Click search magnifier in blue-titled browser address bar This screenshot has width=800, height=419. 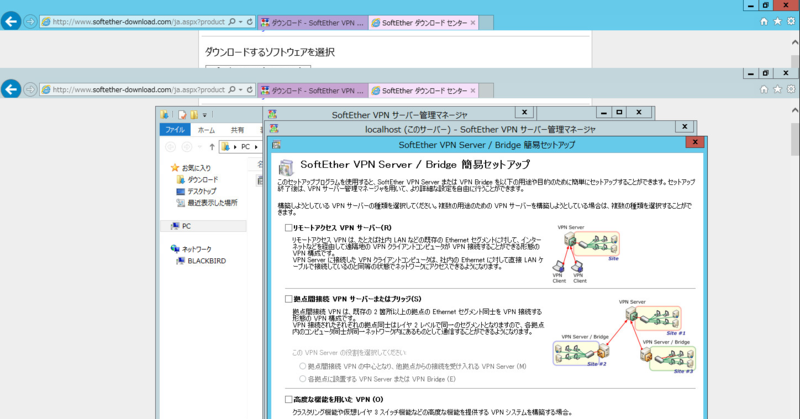pyautogui.click(x=232, y=22)
